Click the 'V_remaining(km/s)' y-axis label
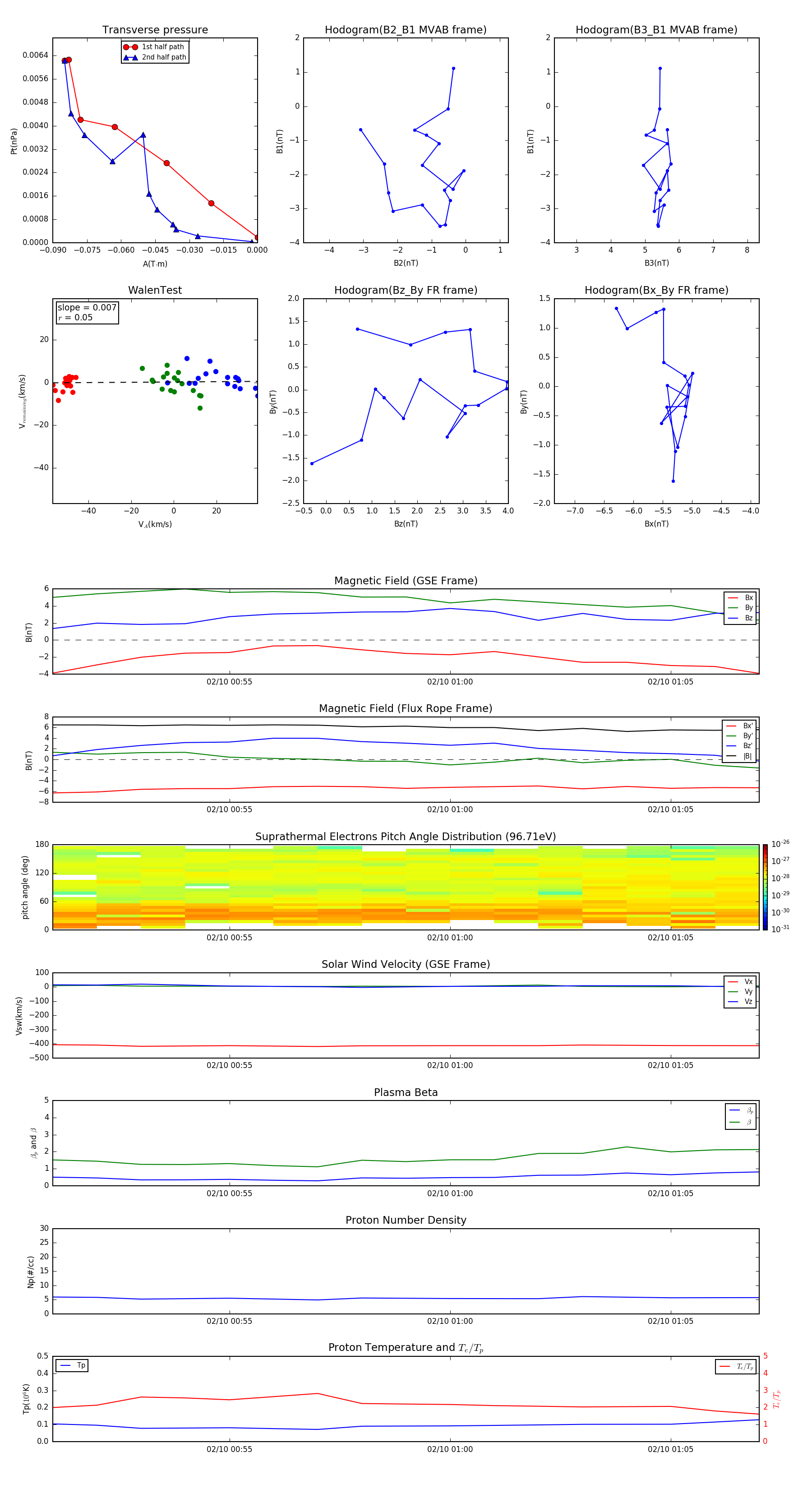The height and width of the screenshot is (1489, 812). [23, 401]
